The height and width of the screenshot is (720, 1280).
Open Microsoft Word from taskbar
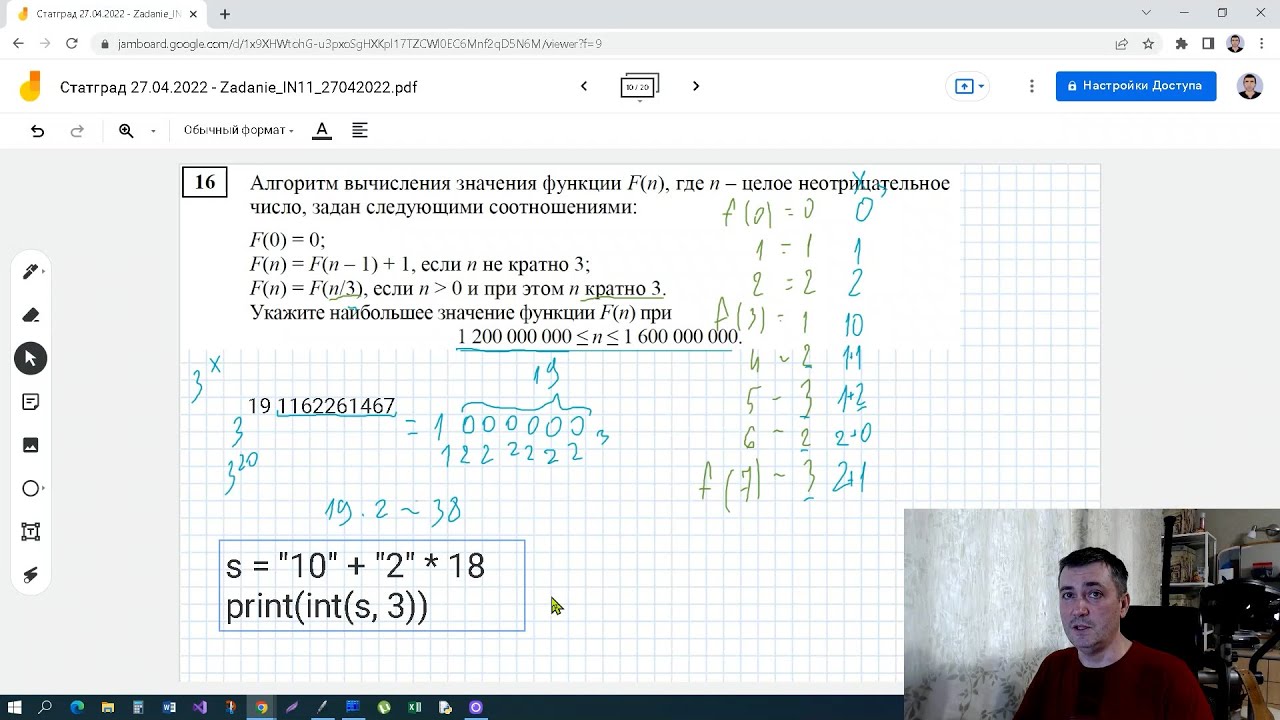tap(169, 707)
